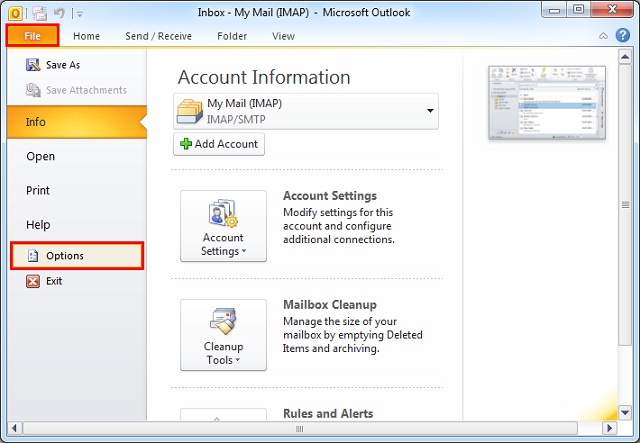Click the green plus Add Account icon

185,144
